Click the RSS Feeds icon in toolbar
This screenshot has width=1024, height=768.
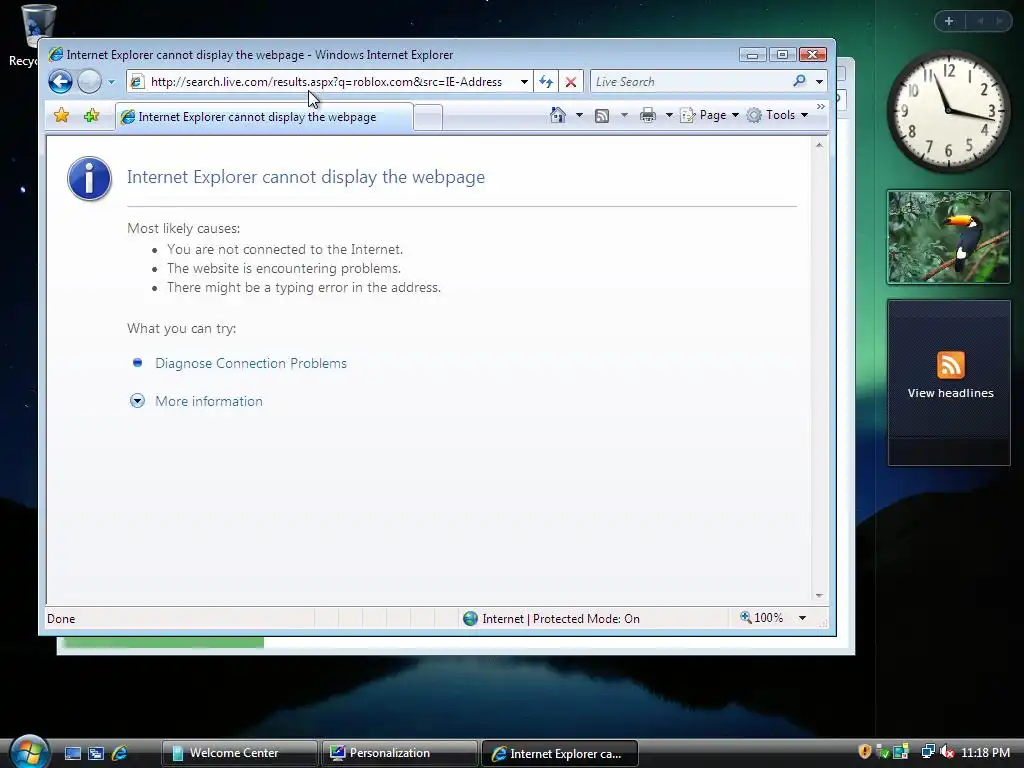(x=602, y=116)
